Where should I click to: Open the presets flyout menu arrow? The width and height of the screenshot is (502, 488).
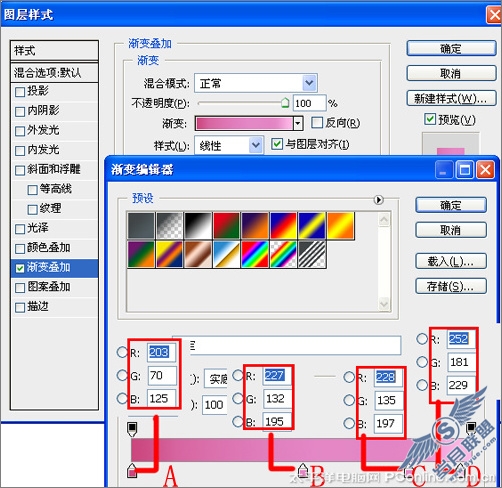tap(378, 200)
